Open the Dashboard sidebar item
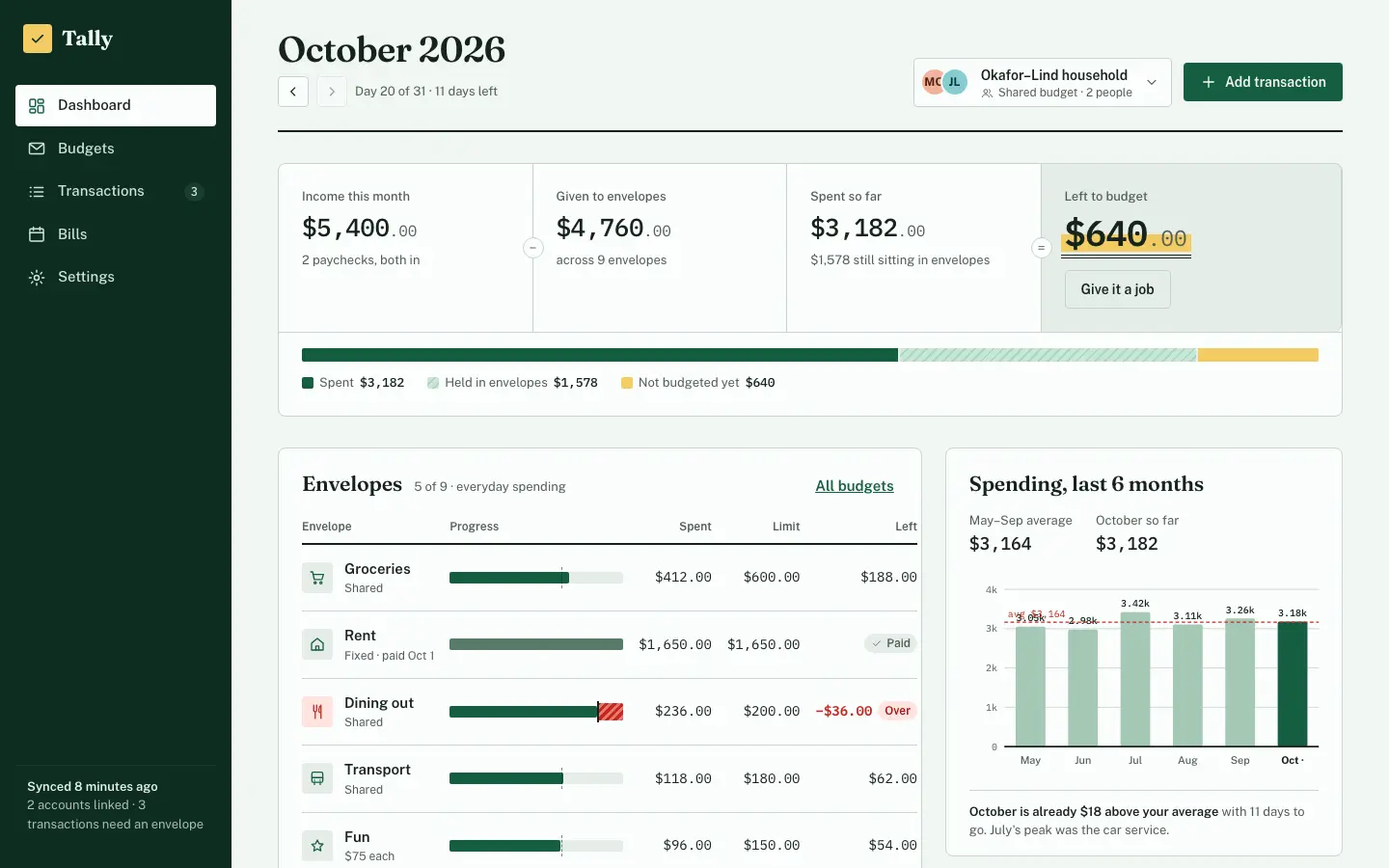The image size is (1389, 868). pyautogui.click(x=116, y=105)
